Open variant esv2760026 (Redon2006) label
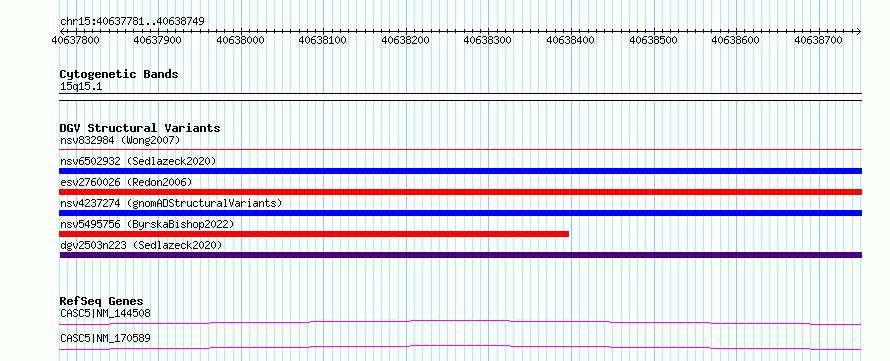The image size is (890, 361). point(126,182)
